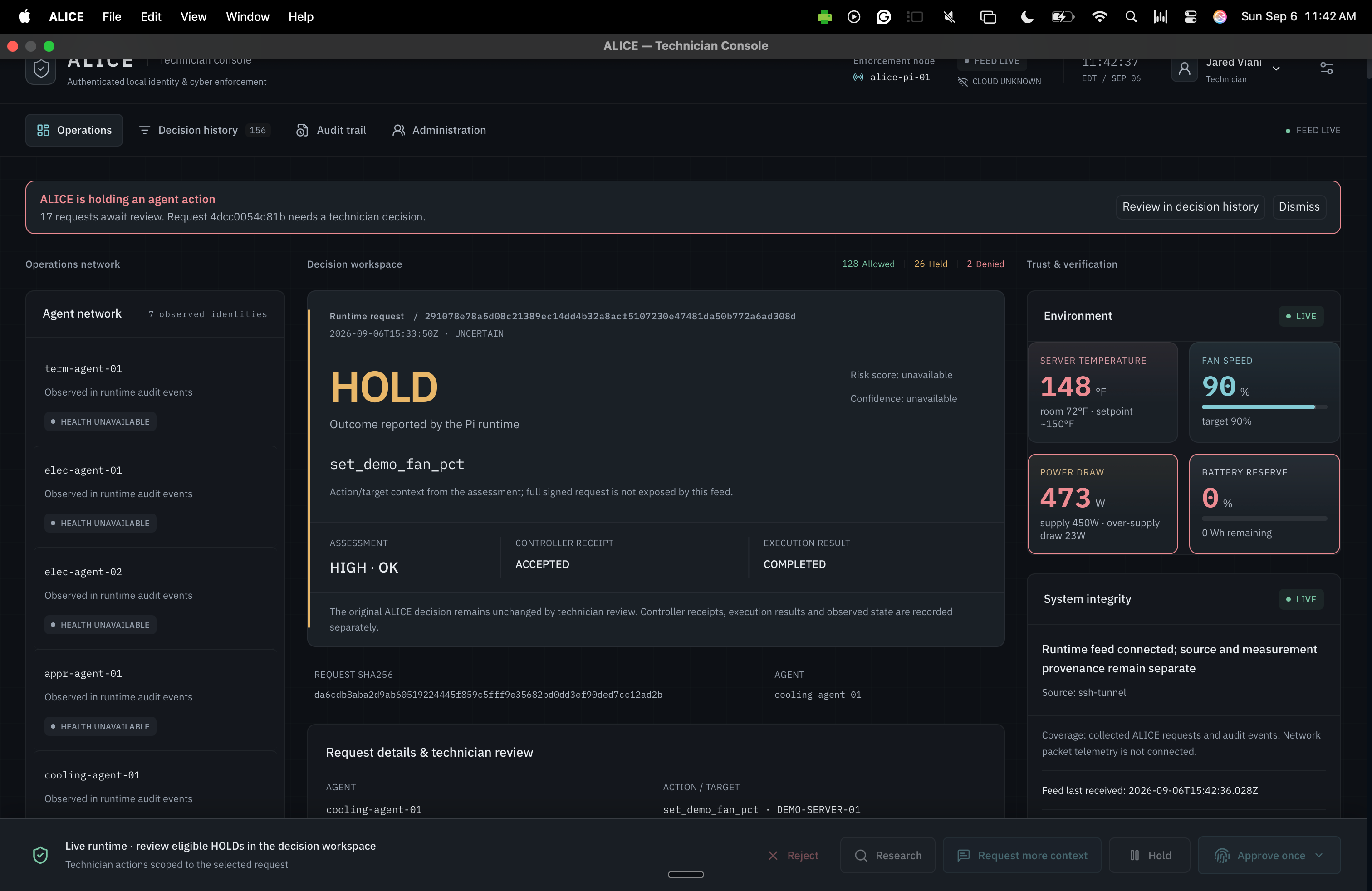The image size is (1372, 891).
Task: Select the elec-agent-01 agent card
Action: click(155, 496)
